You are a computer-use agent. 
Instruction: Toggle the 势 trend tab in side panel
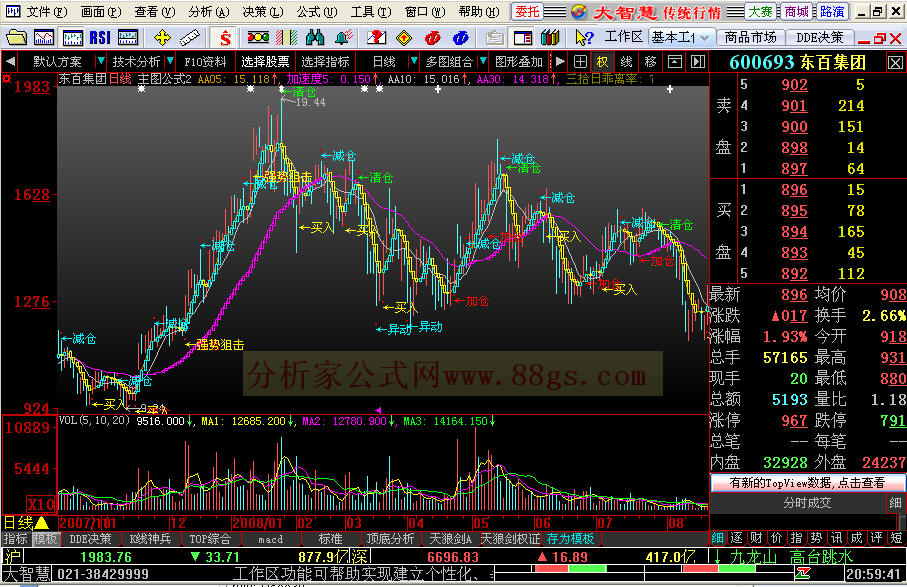[x=817, y=538]
